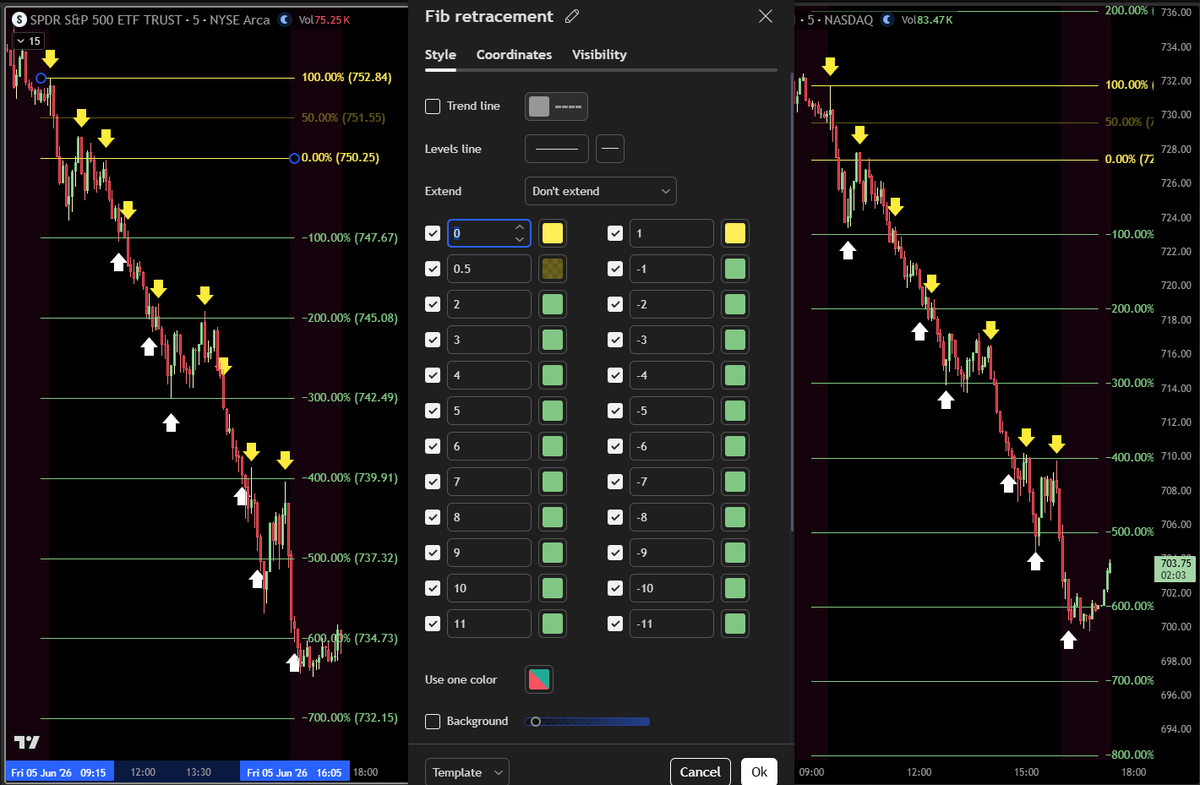Select the 0.00% anchor point on SPDR chart
The image size is (1200, 785).
[294, 158]
